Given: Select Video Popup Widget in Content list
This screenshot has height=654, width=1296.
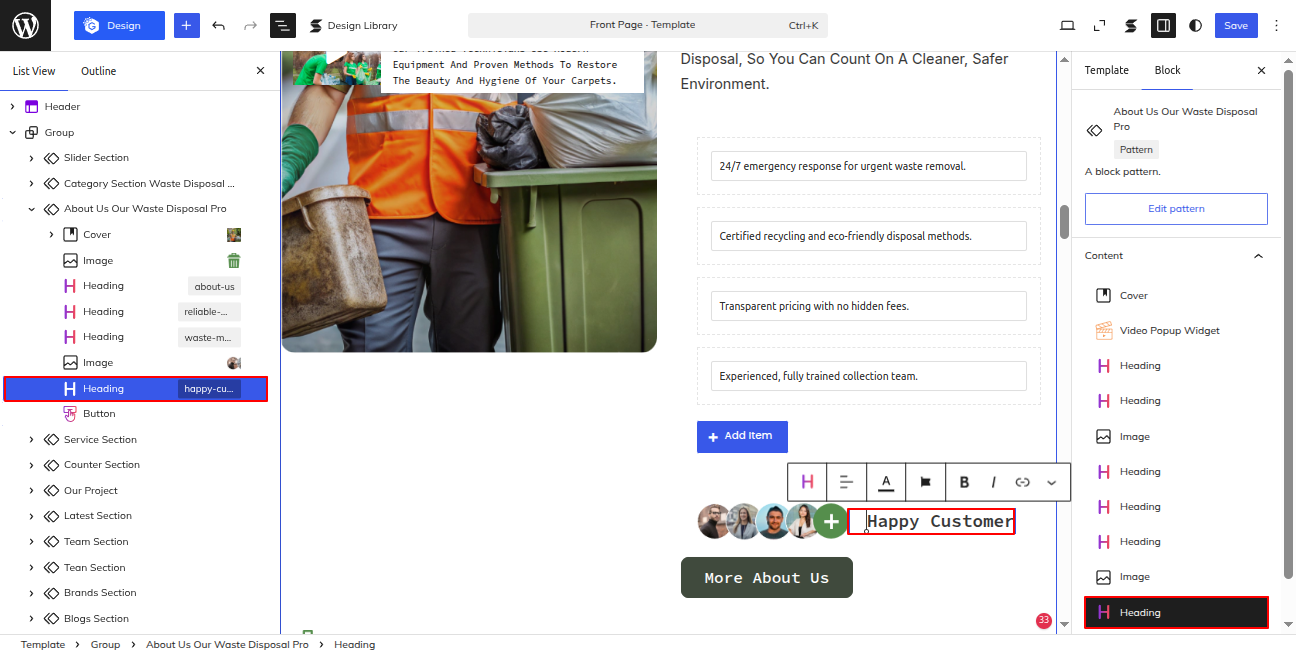Looking at the screenshot, I should pos(1176,331).
